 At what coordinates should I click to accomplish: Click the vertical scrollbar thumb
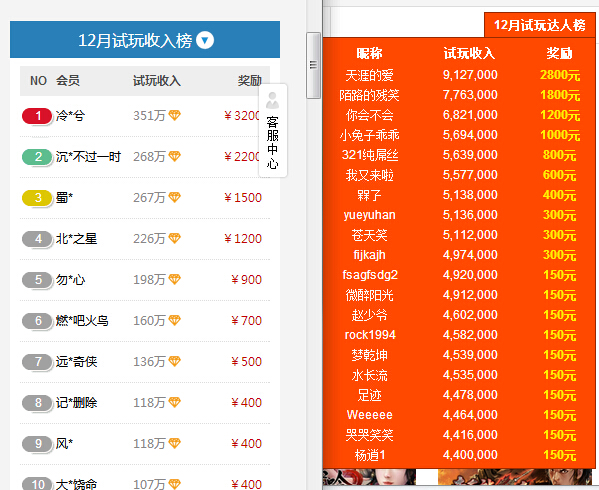313,66
